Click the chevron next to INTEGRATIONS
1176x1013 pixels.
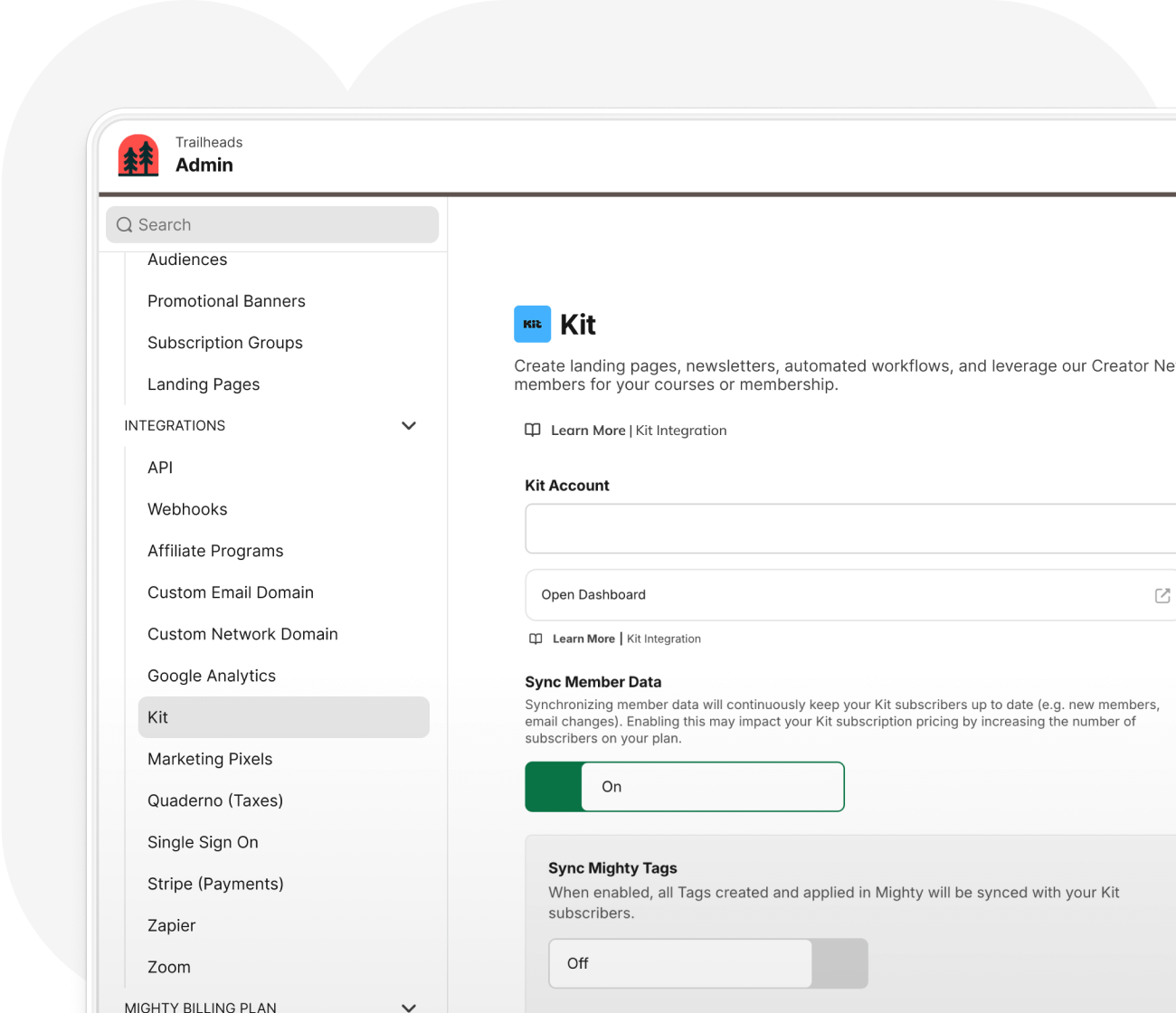409,425
